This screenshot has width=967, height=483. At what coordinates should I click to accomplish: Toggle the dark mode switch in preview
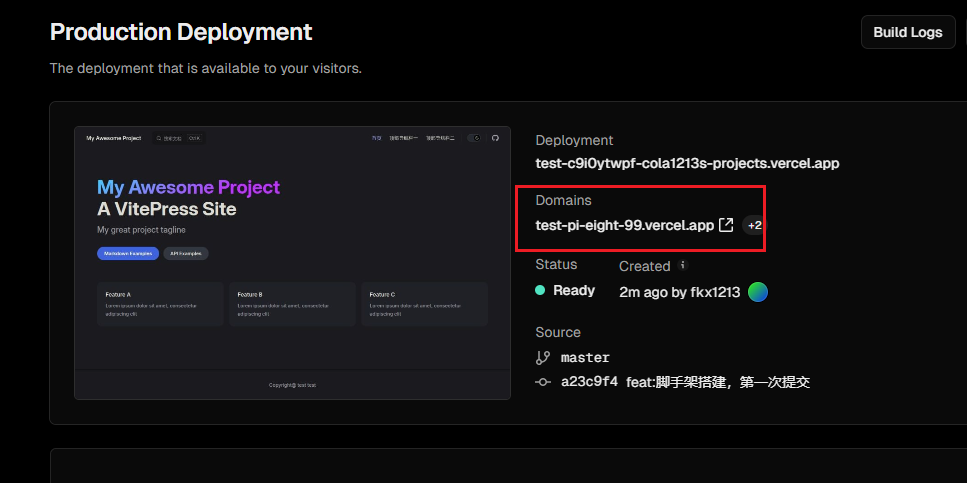coord(474,138)
